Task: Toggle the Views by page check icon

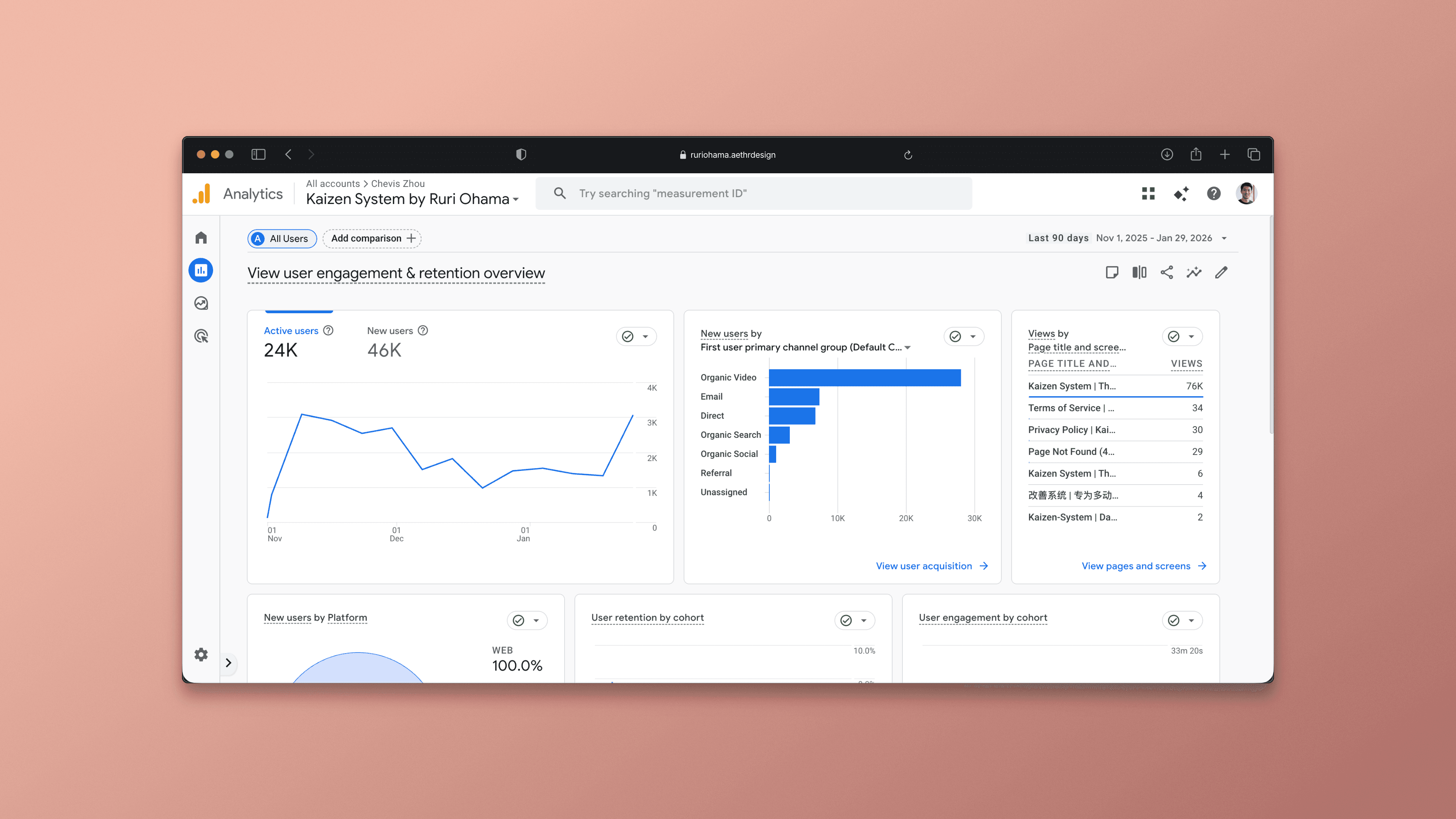Action: 1174,337
